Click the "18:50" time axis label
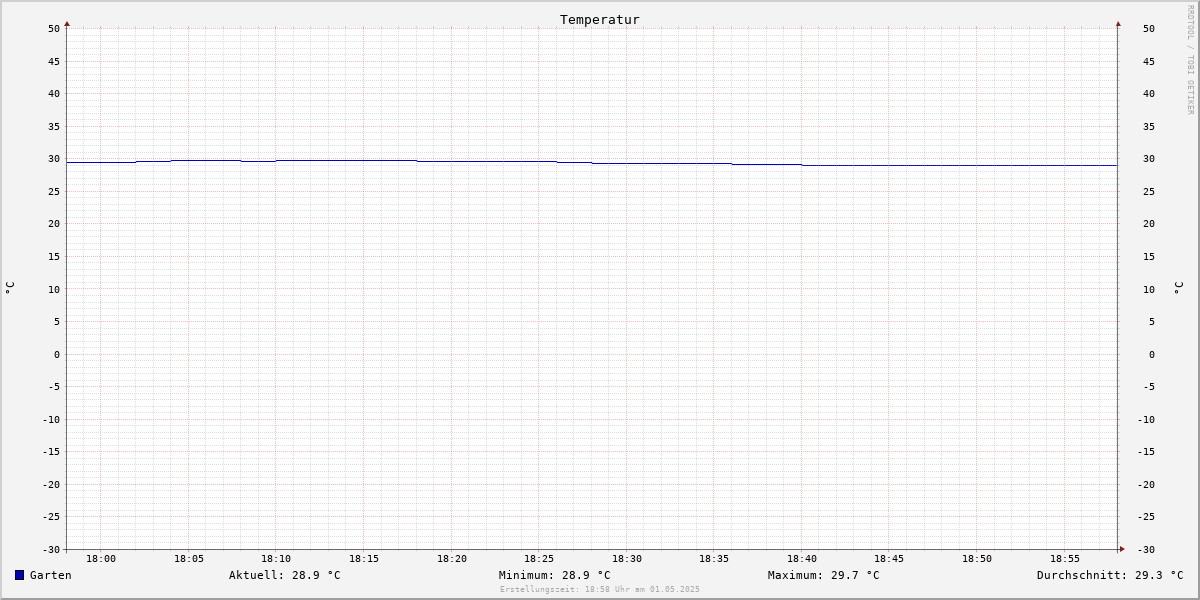1200x600 pixels. pyautogui.click(x=977, y=558)
